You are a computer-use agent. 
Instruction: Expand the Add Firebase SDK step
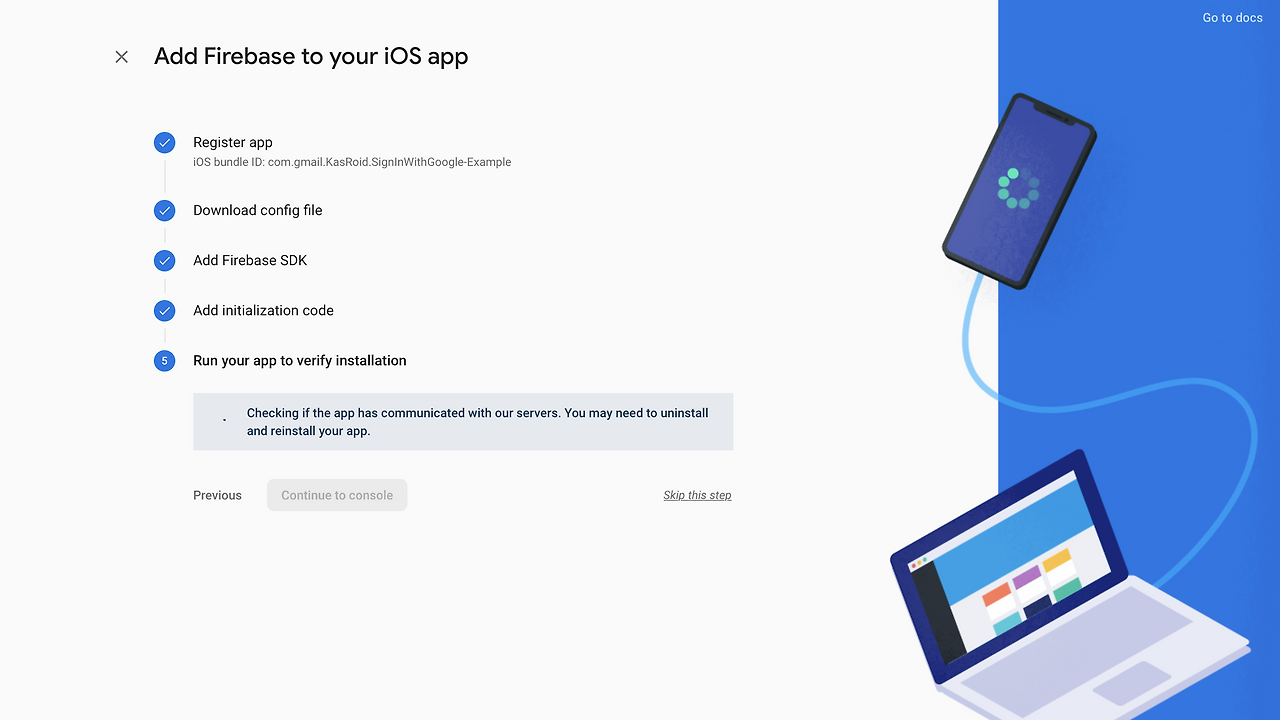pyautogui.click(x=250, y=260)
